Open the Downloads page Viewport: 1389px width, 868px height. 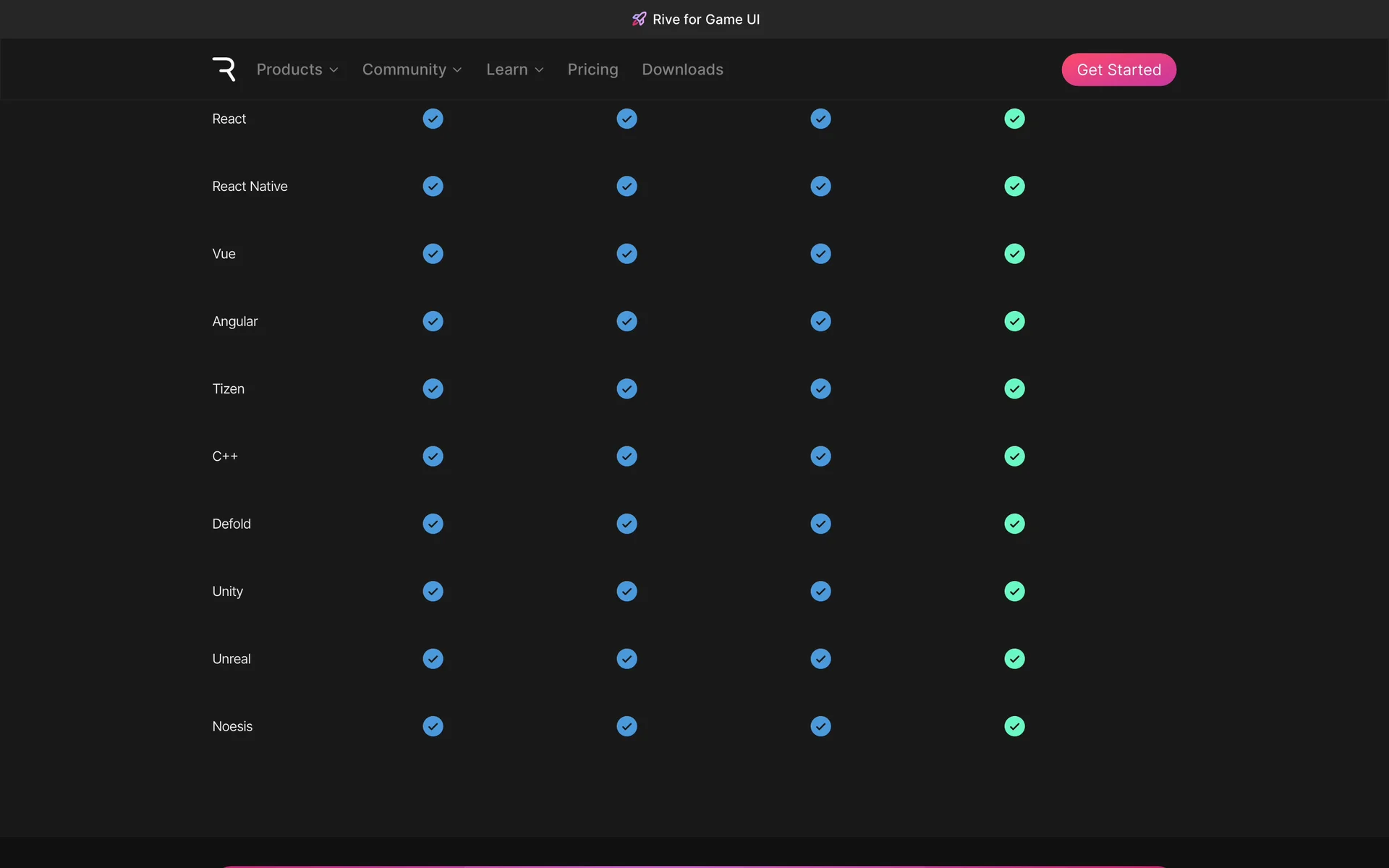pyautogui.click(x=682, y=69)
